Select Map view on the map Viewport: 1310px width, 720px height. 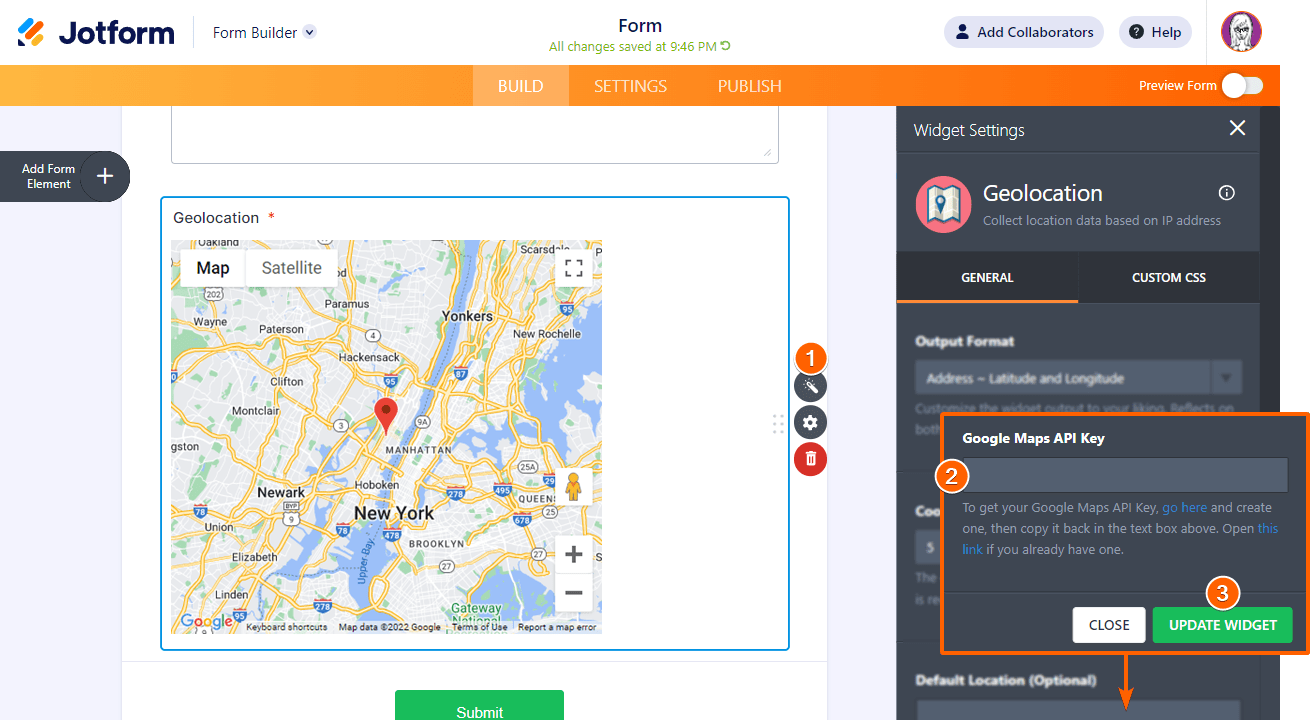pos(213,268)
